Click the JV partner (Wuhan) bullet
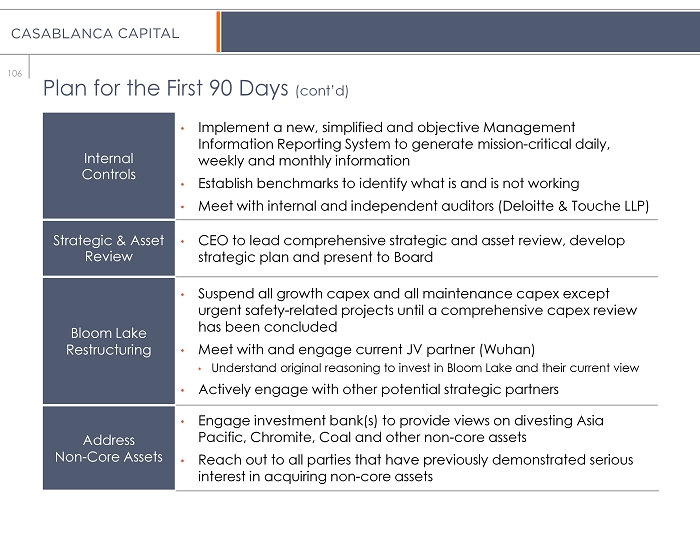 pos(366,349)
